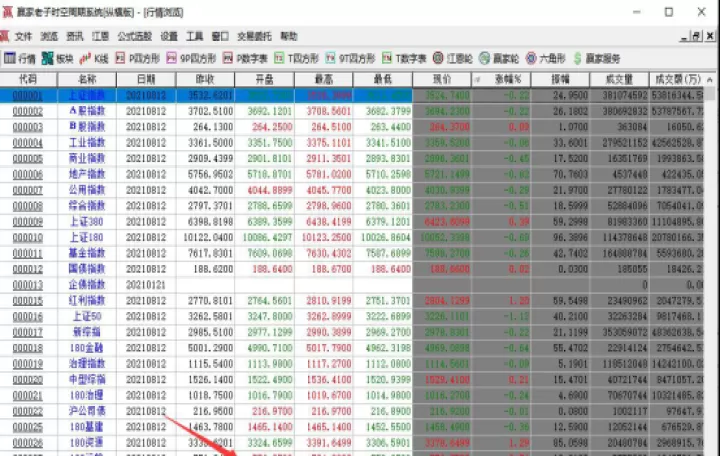Open the 行情 quotes toolbar icon
Image resolution: width=720 pixels, height=456 pixels.
pos(19,58)
